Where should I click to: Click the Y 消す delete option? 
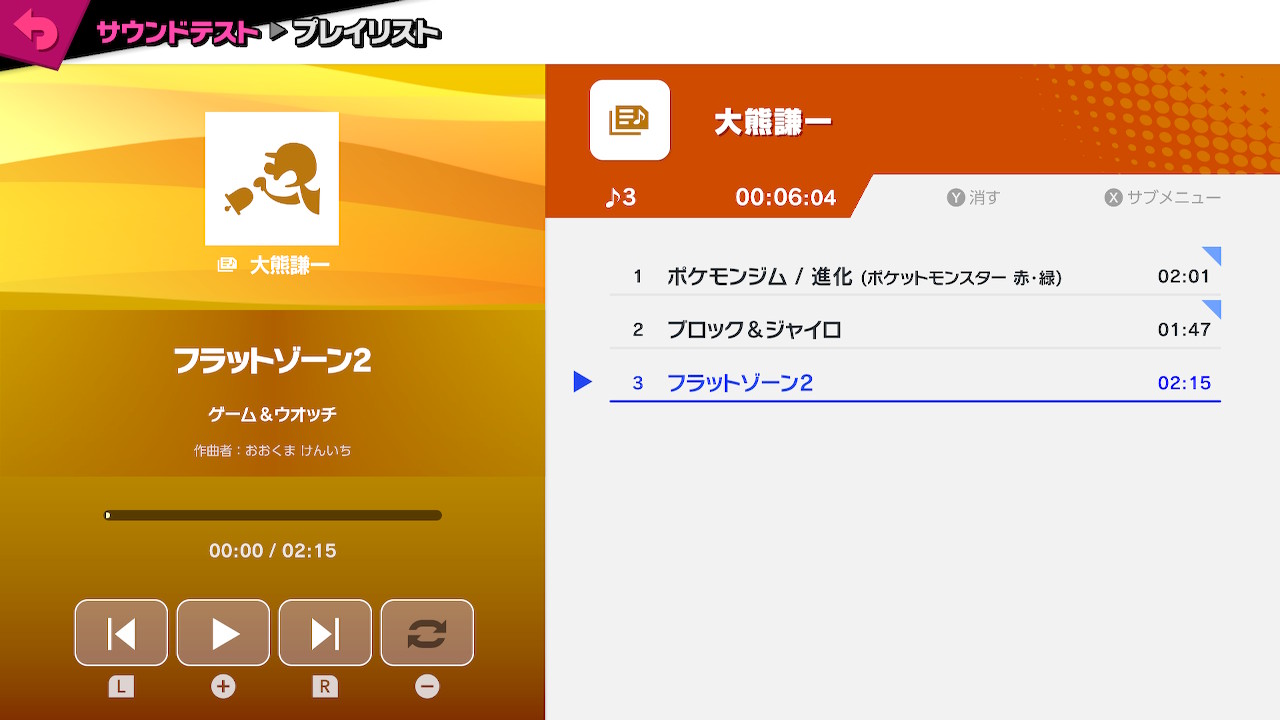tap(973, 198)
